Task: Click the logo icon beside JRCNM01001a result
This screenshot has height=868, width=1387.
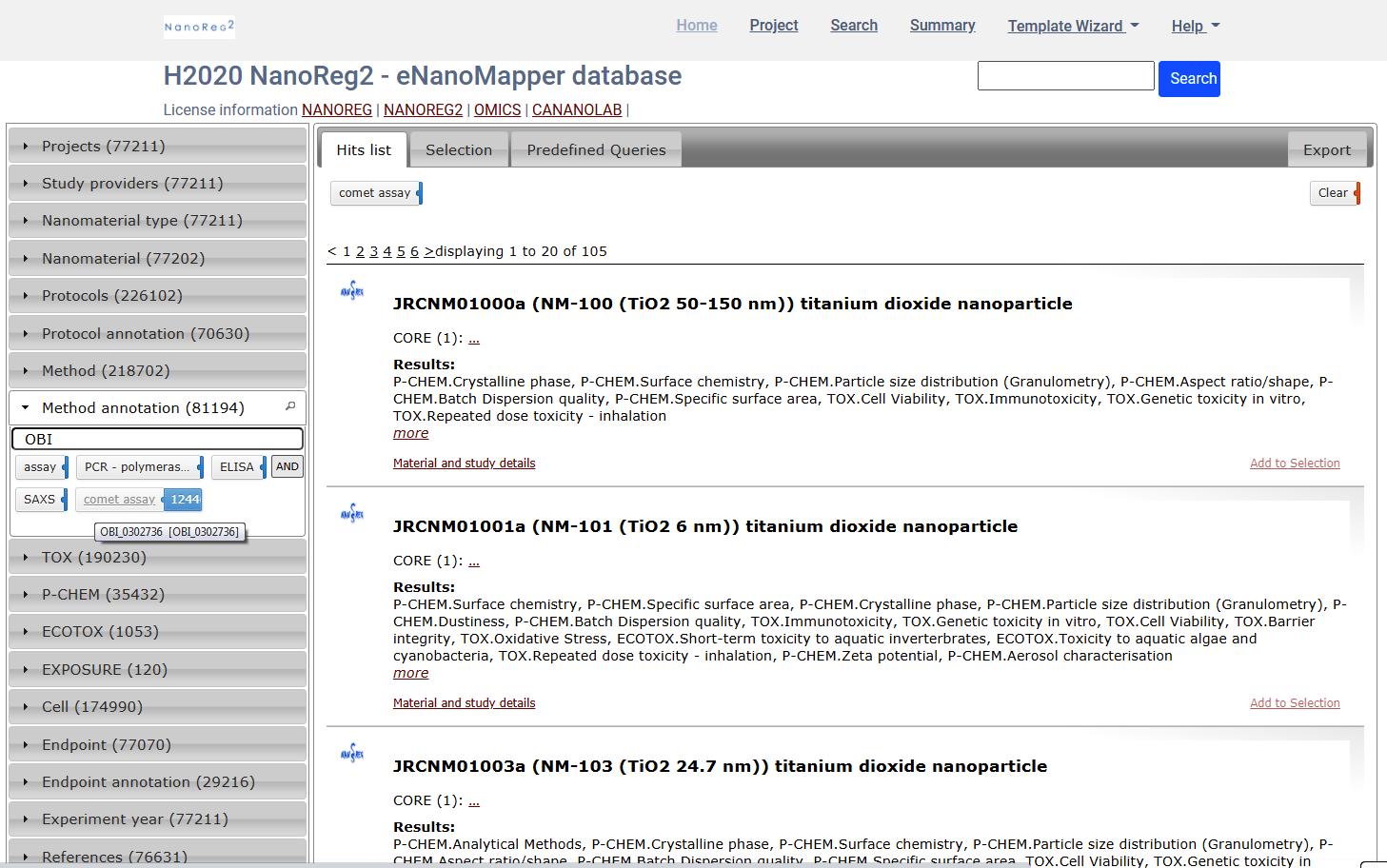Action: (x=352, y=514)
